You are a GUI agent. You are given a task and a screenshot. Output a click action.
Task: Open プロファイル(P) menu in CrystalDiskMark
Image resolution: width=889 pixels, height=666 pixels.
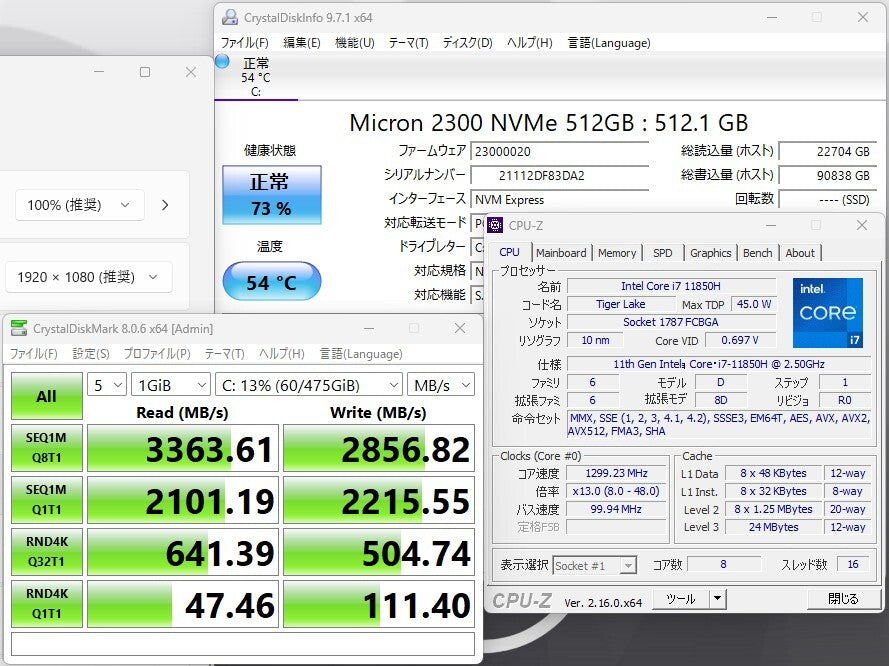point(157,354)
